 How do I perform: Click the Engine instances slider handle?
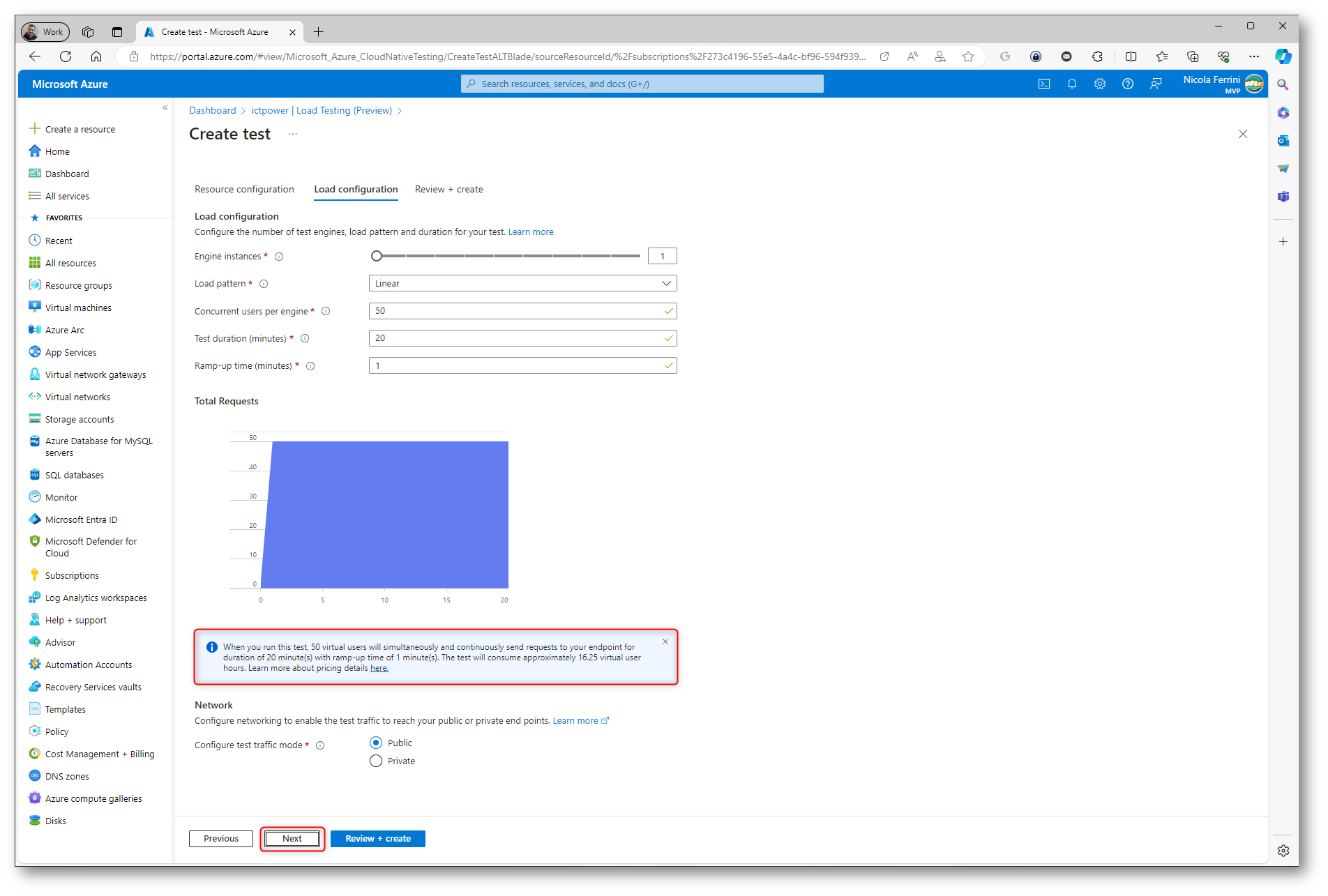tap(377, 256)
